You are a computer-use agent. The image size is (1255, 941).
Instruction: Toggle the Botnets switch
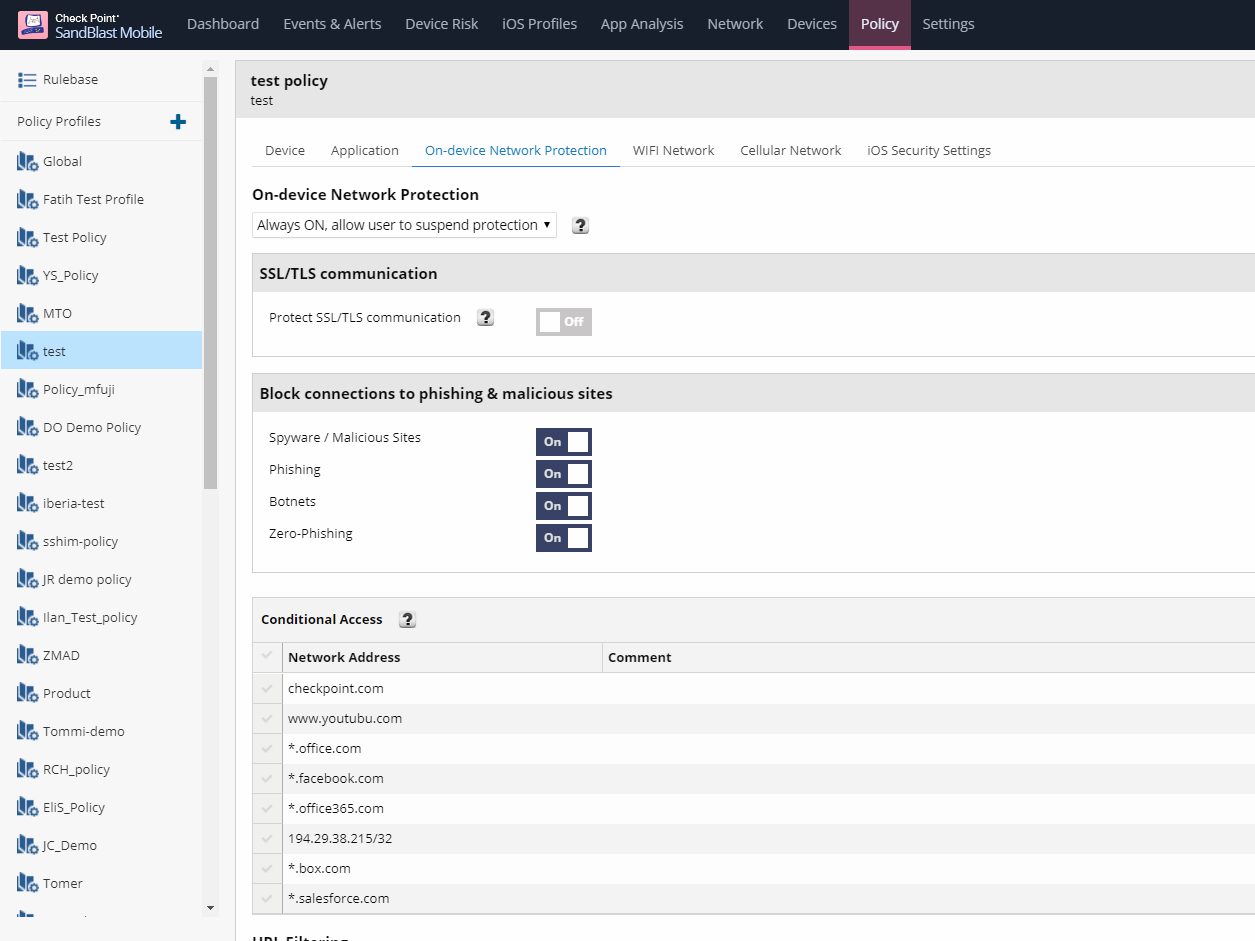point(563,506)
